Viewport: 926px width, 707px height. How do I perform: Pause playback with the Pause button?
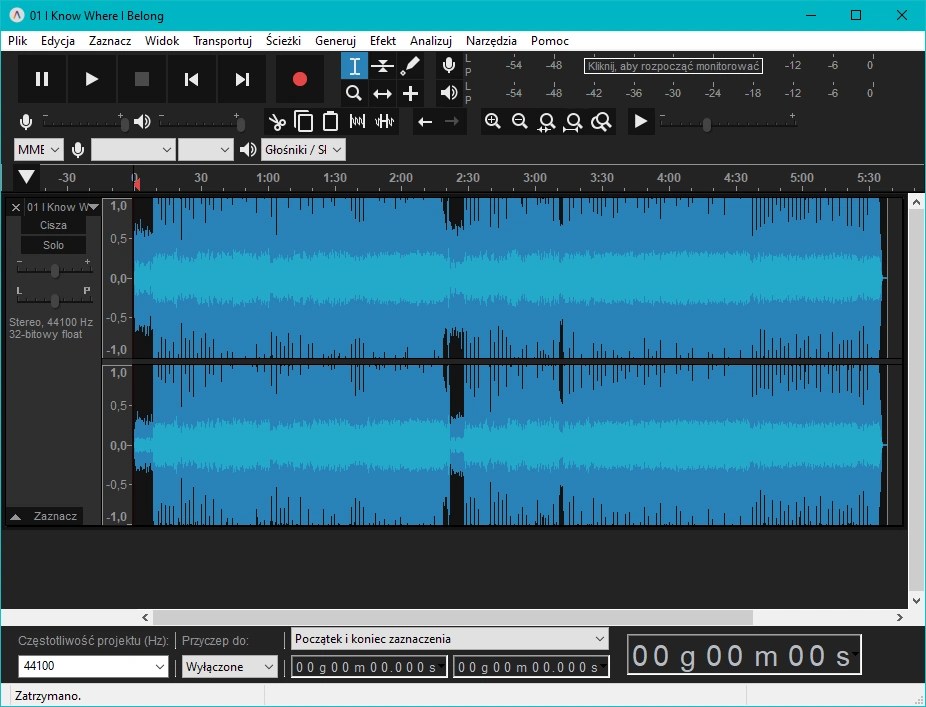coord(42,79)
